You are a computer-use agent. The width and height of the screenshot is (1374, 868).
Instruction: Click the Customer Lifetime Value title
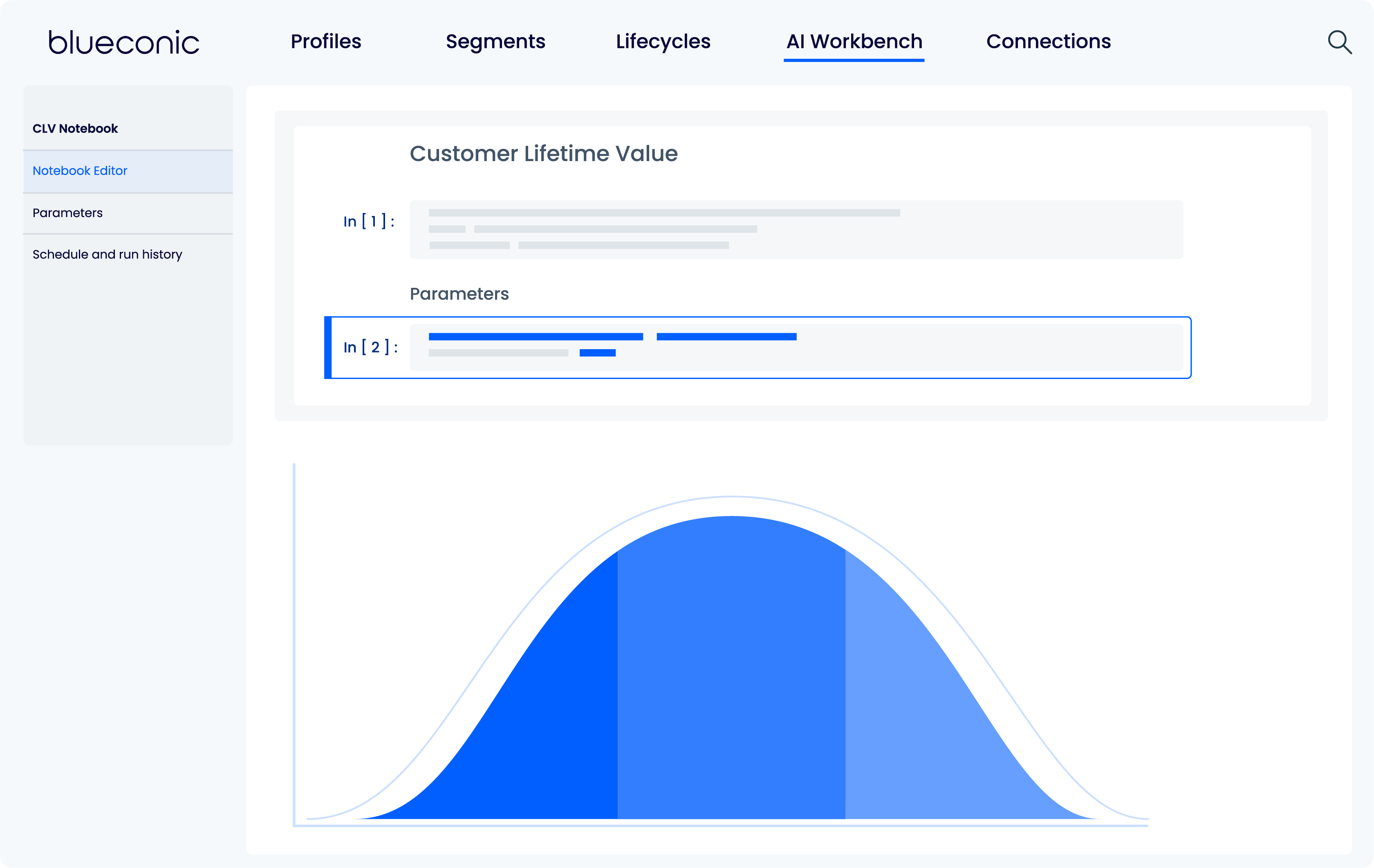(x=544, y=153)
